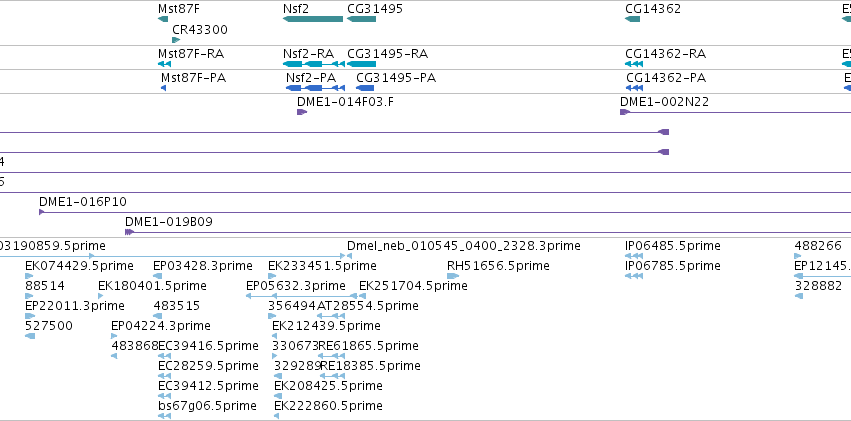
Task: Click the CG31495 gene arrow glyph
Action: (361, 19)
